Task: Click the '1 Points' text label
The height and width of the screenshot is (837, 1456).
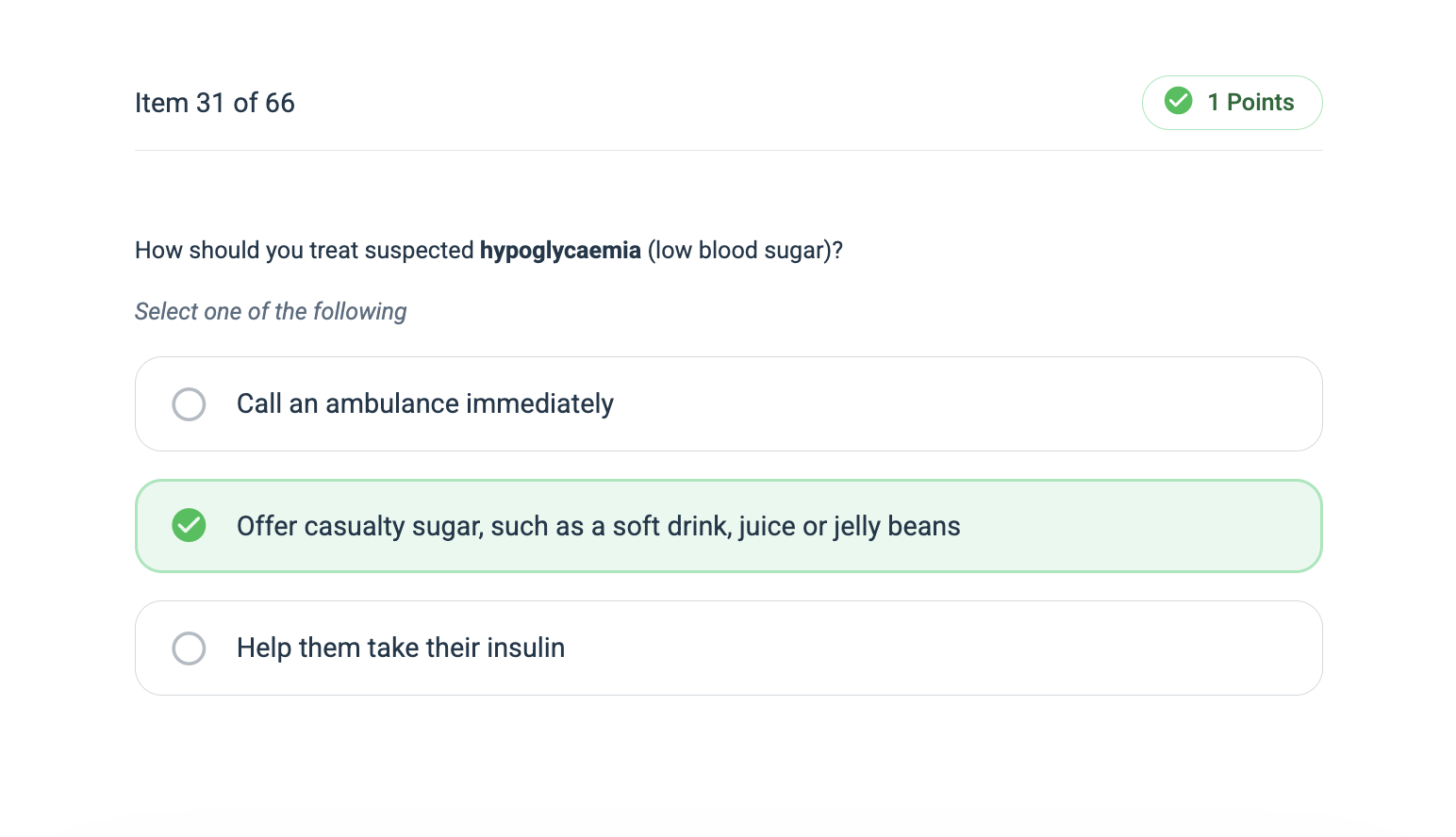Action: coord(1250,103)
